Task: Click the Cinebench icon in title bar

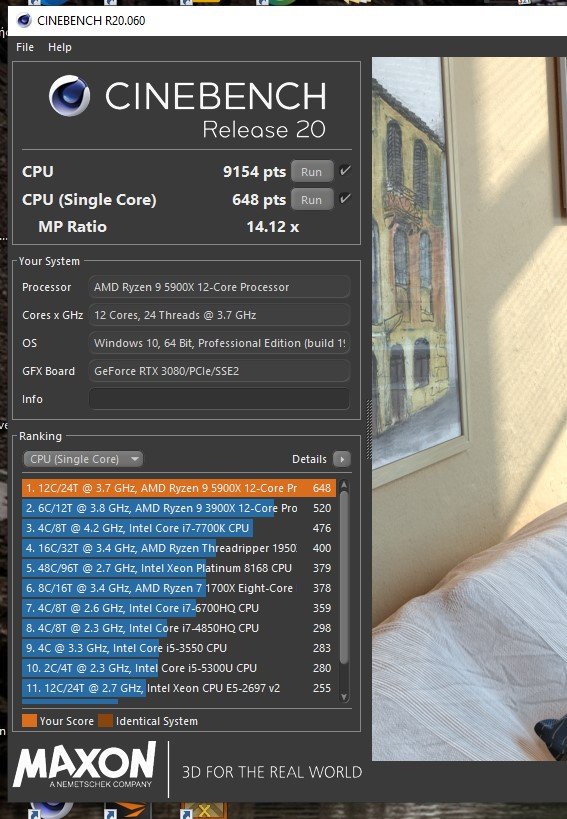Action: tap(24, 21)
